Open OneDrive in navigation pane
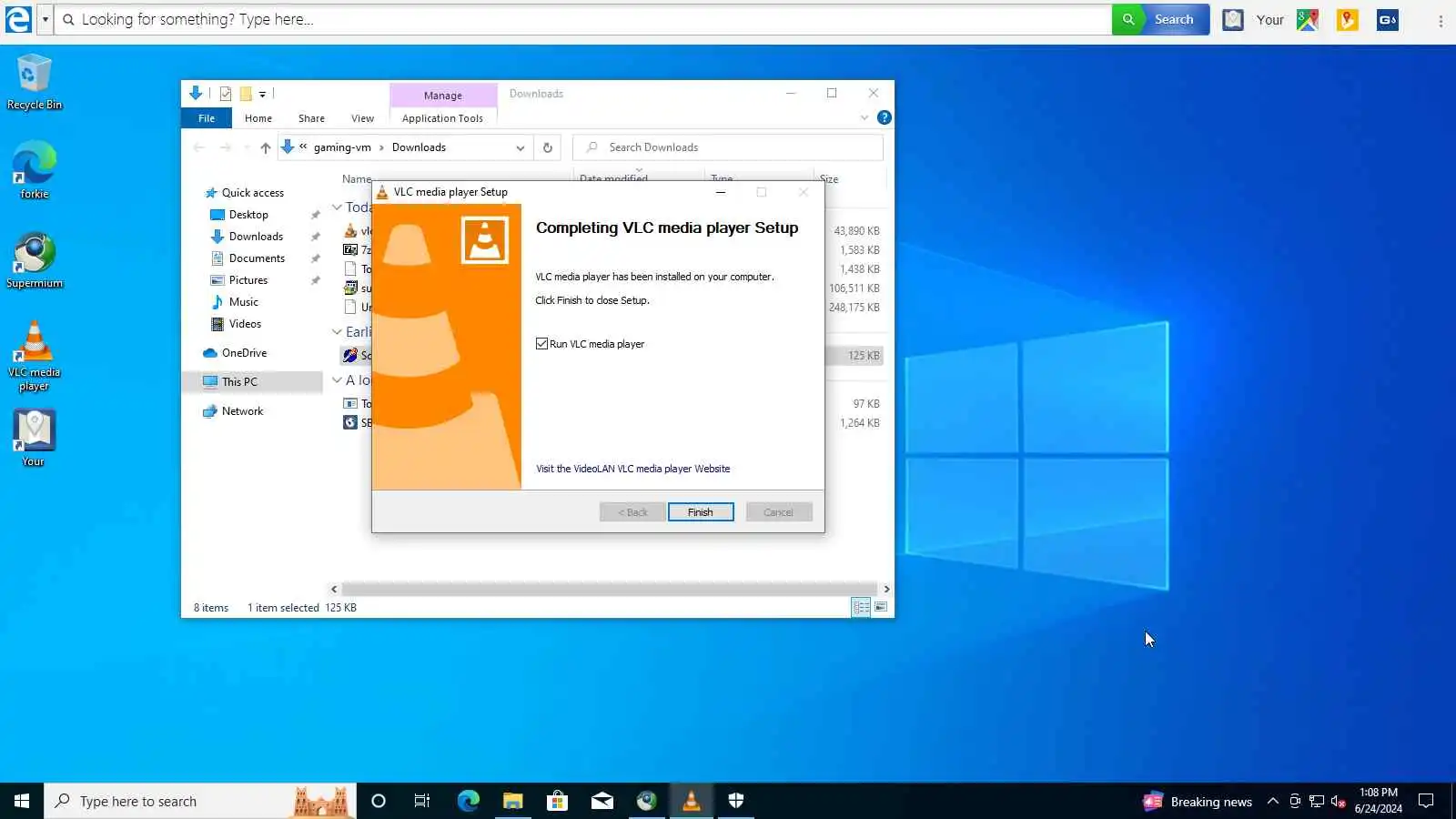Screen dimensions: 1456x819 [244, 353]
